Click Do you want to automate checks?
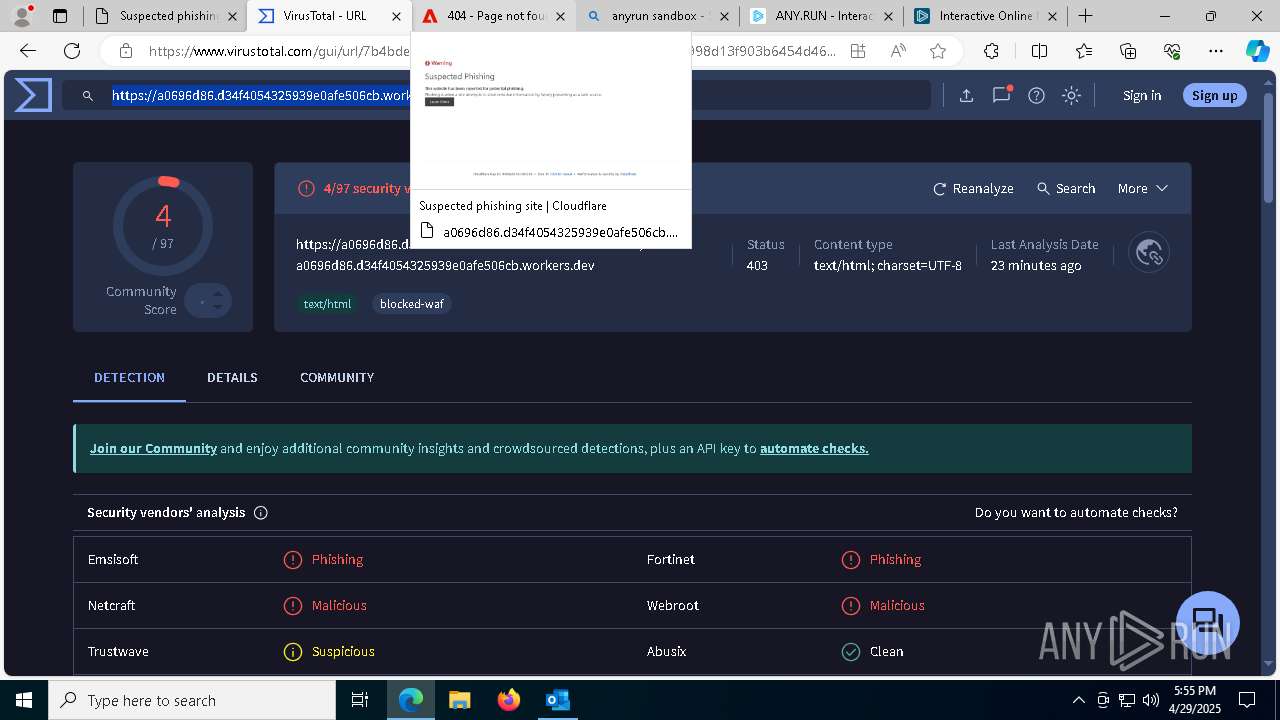 (1076, 512)
